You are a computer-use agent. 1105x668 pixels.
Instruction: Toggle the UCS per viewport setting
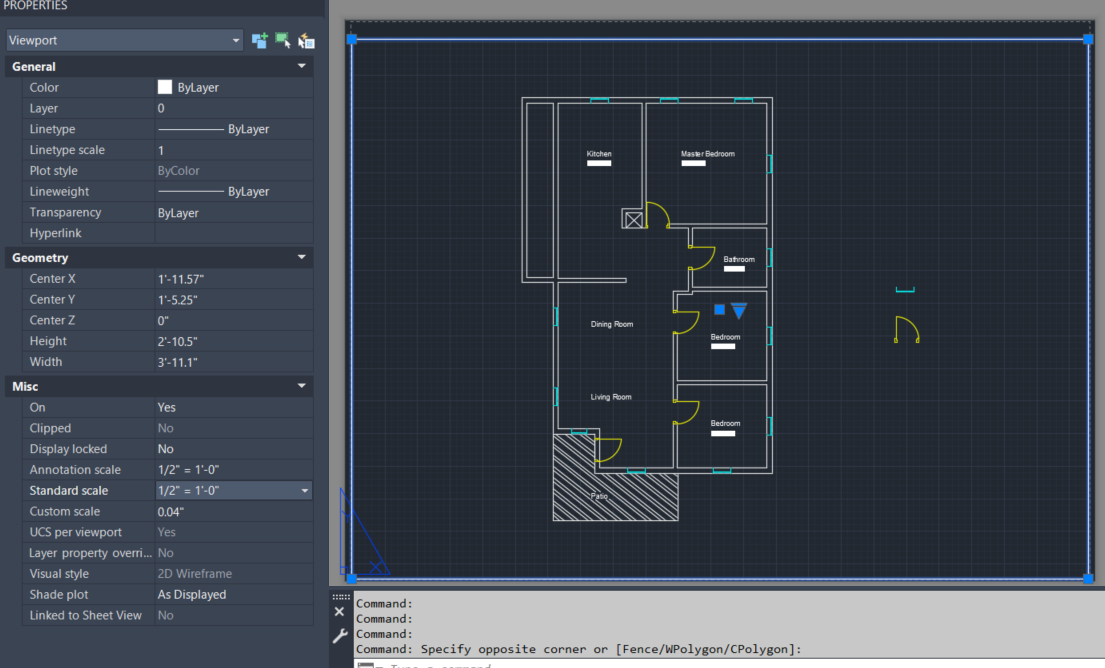[166, 532]
